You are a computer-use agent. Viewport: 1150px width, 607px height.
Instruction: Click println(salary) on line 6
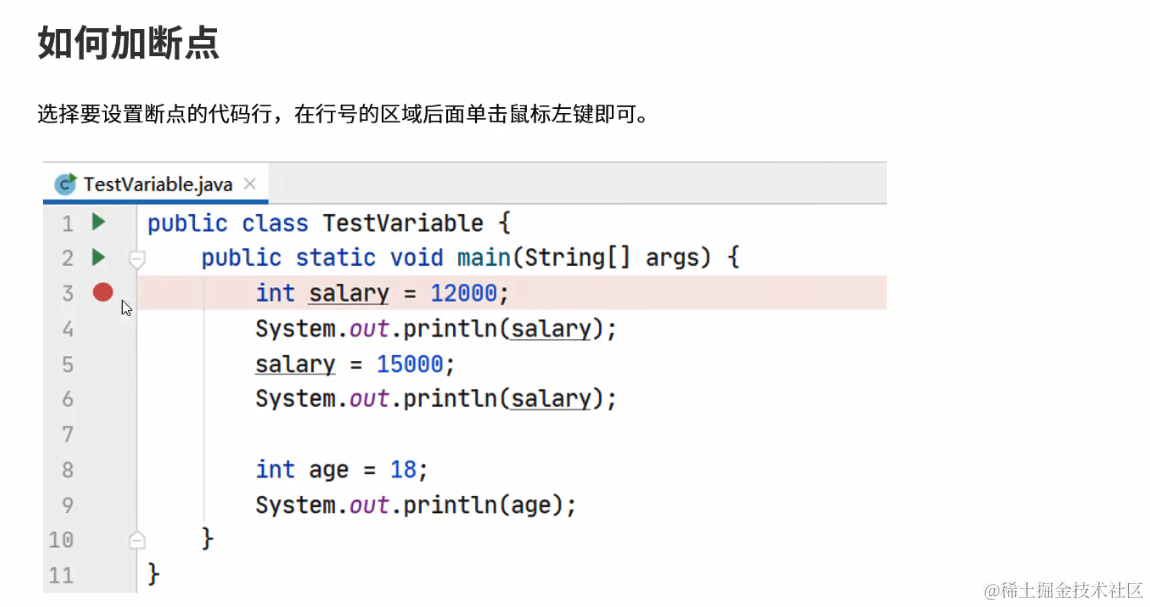(509, 400)
